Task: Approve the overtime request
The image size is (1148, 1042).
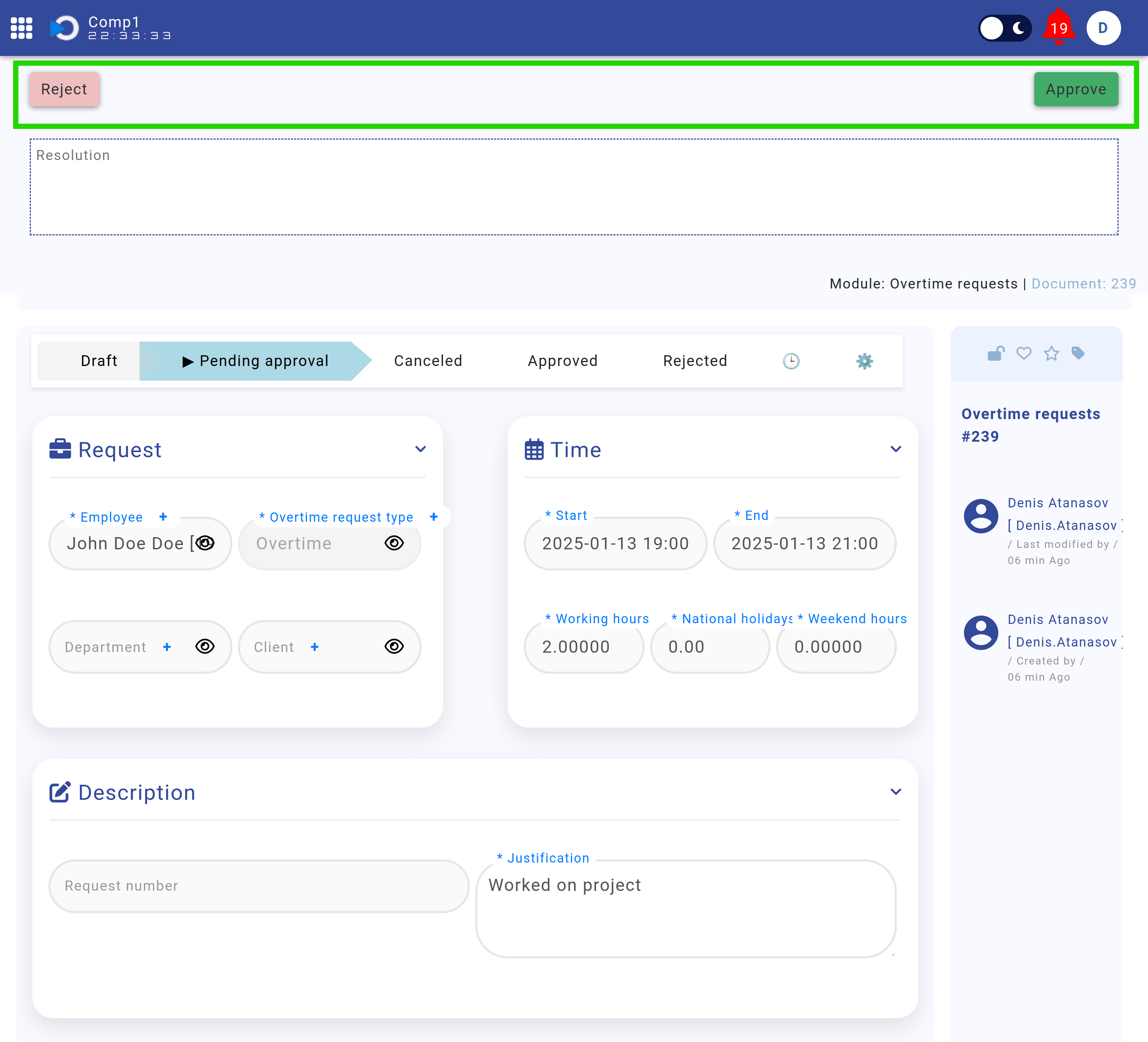Action: tap(1076, 89)
